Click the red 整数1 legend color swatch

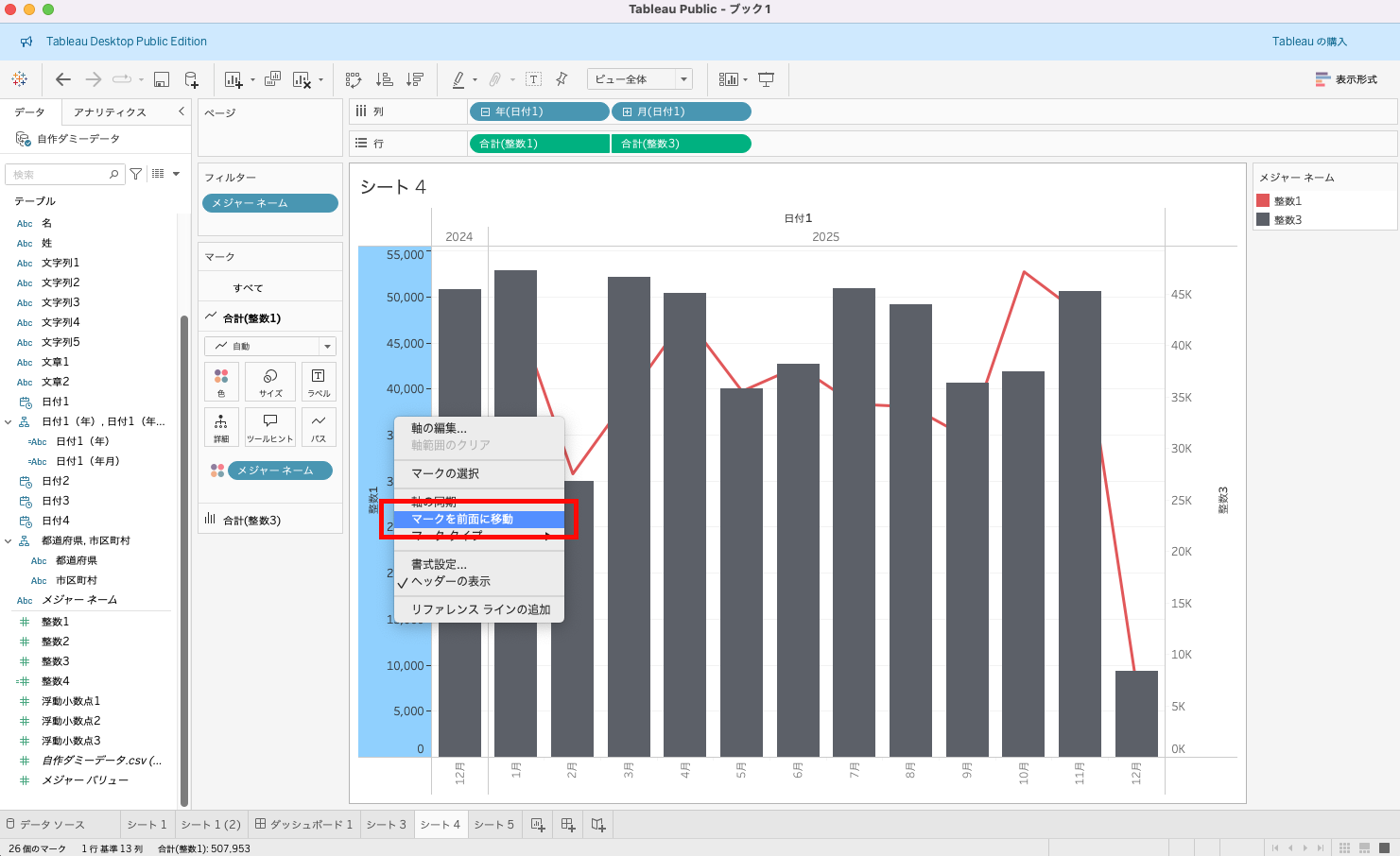coord(1263,201)
